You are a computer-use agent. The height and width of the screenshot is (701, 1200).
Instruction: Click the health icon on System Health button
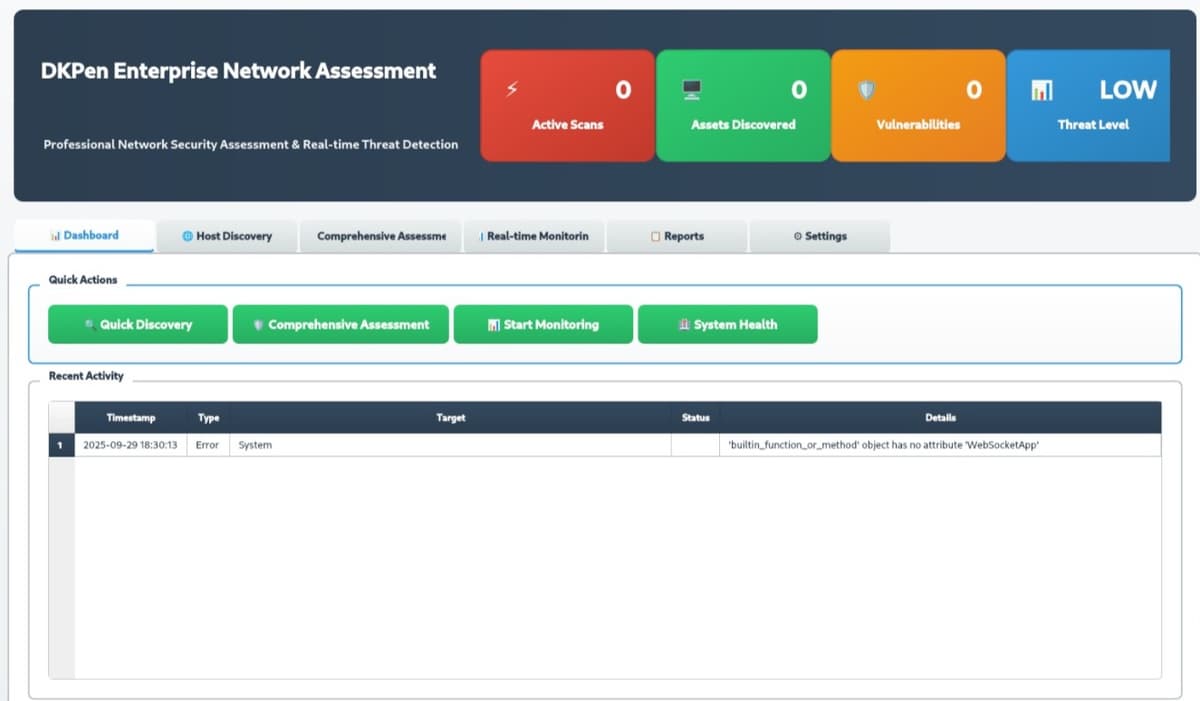pos(684,324)
